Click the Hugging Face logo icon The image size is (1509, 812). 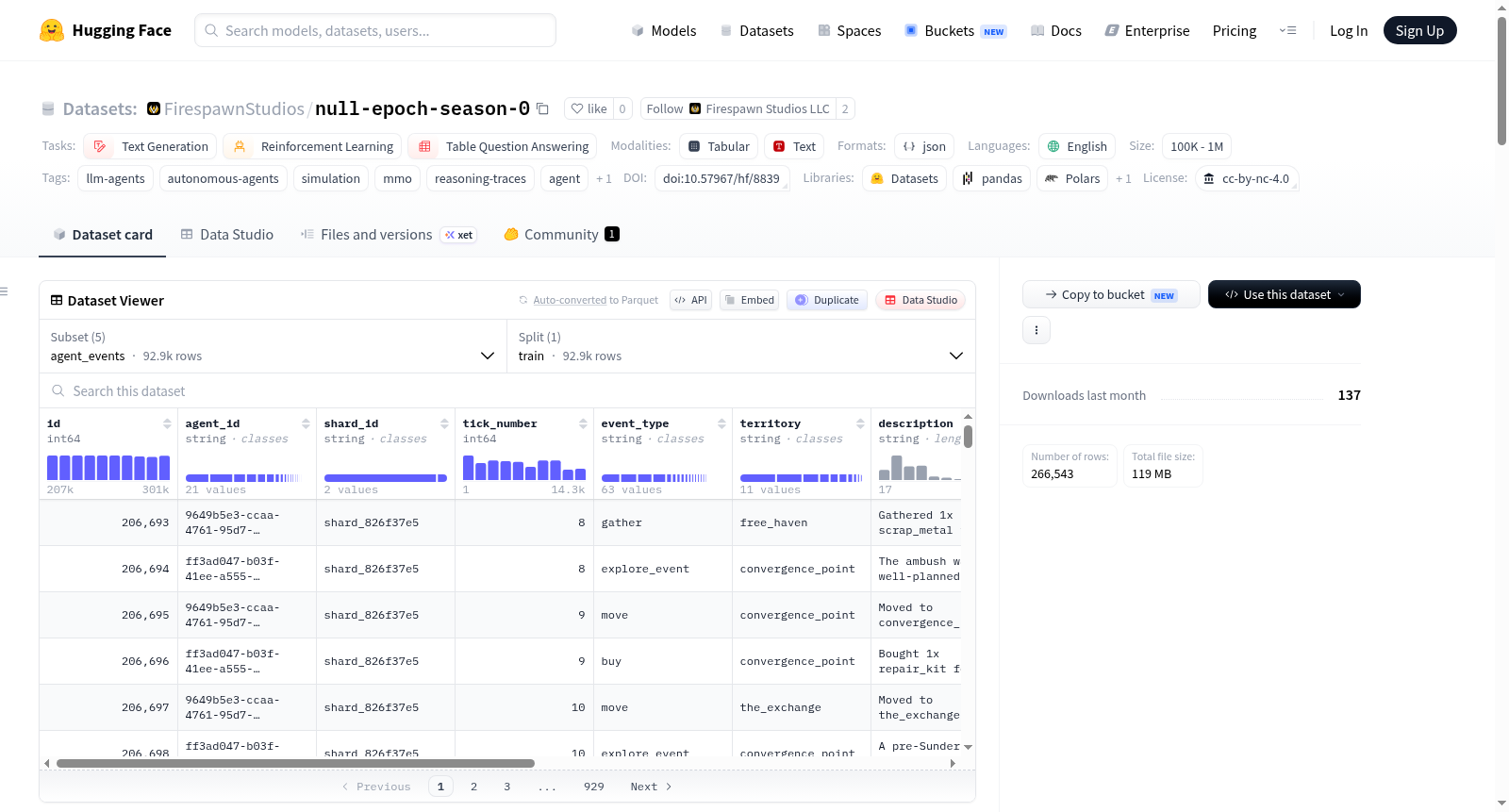coord(52,30)
